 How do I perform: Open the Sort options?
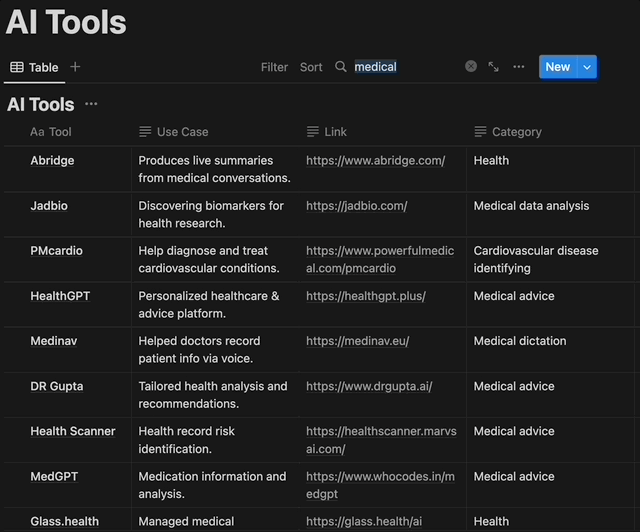coord(311,67)
